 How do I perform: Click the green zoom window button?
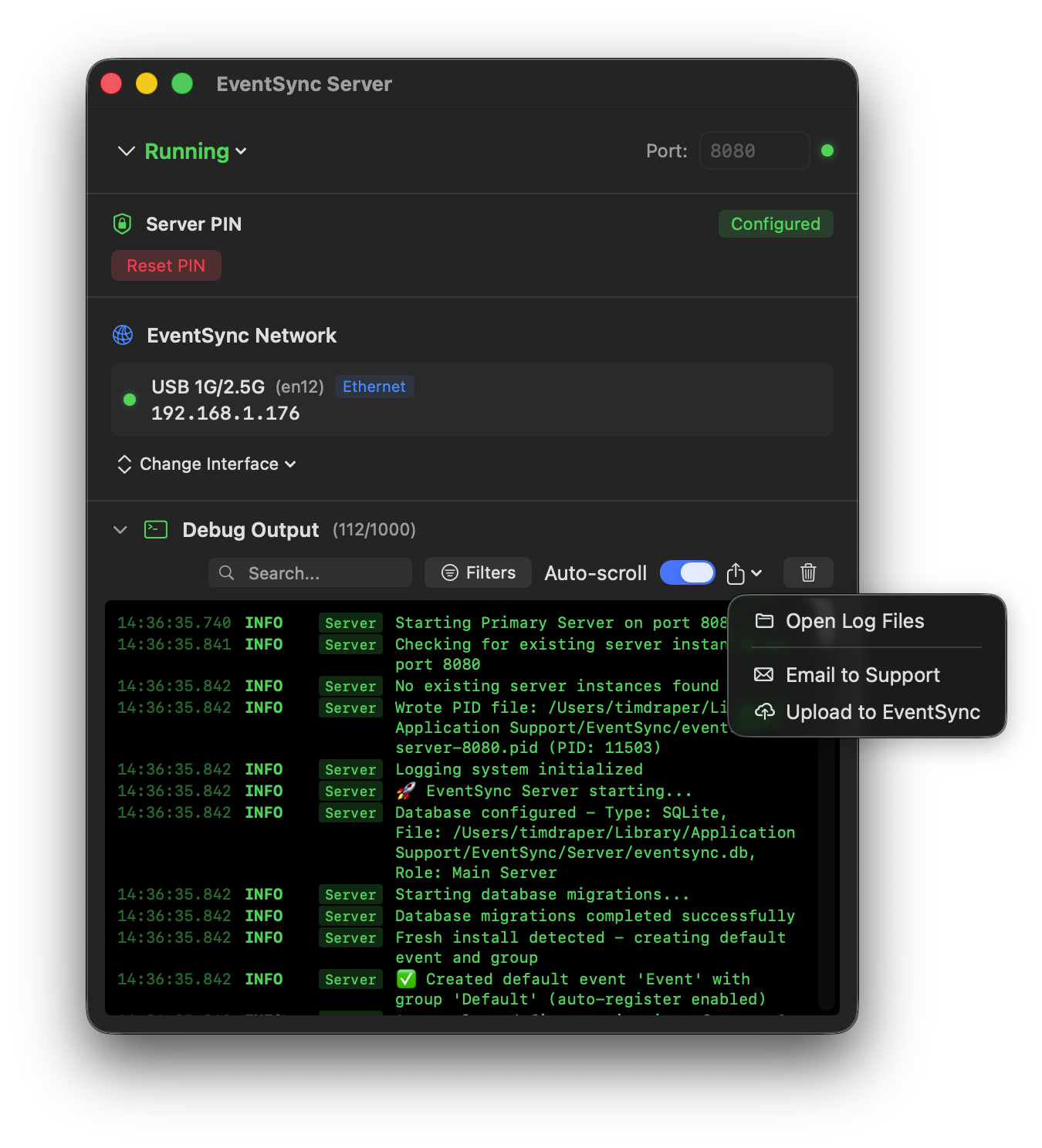[182, 83]
